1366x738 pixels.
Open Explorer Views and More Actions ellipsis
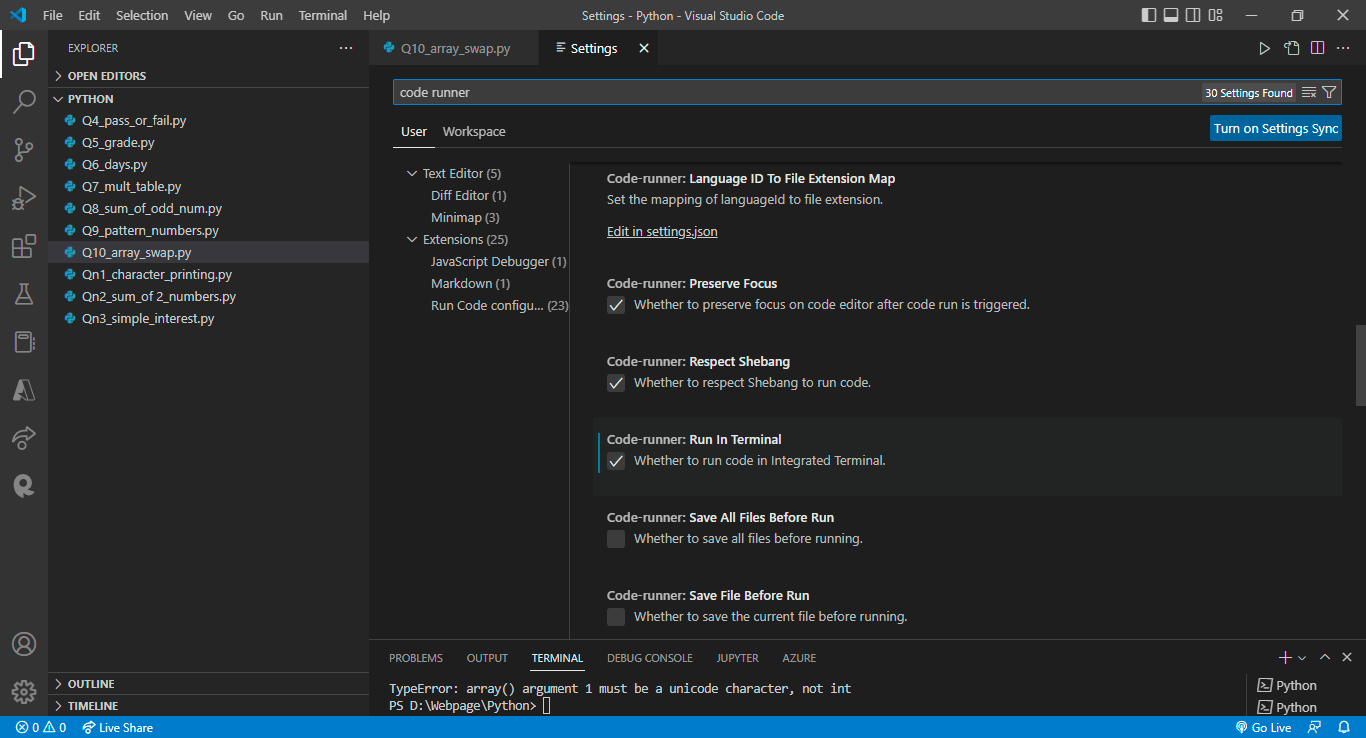(x=346, y=48)
